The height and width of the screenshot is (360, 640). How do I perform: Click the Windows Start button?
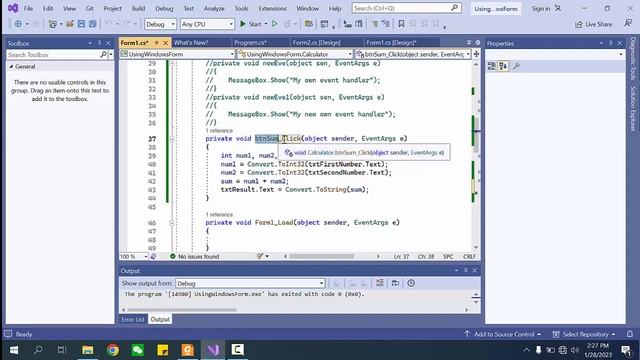pyautogui.click(x=13, y=350)
